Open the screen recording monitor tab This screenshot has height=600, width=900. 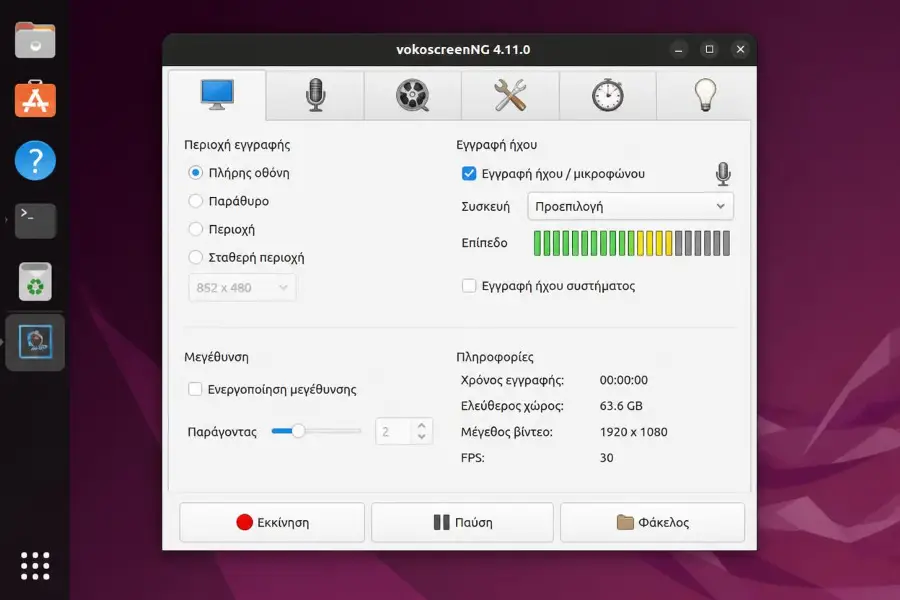pyautogui.click(x=217, y=95)
